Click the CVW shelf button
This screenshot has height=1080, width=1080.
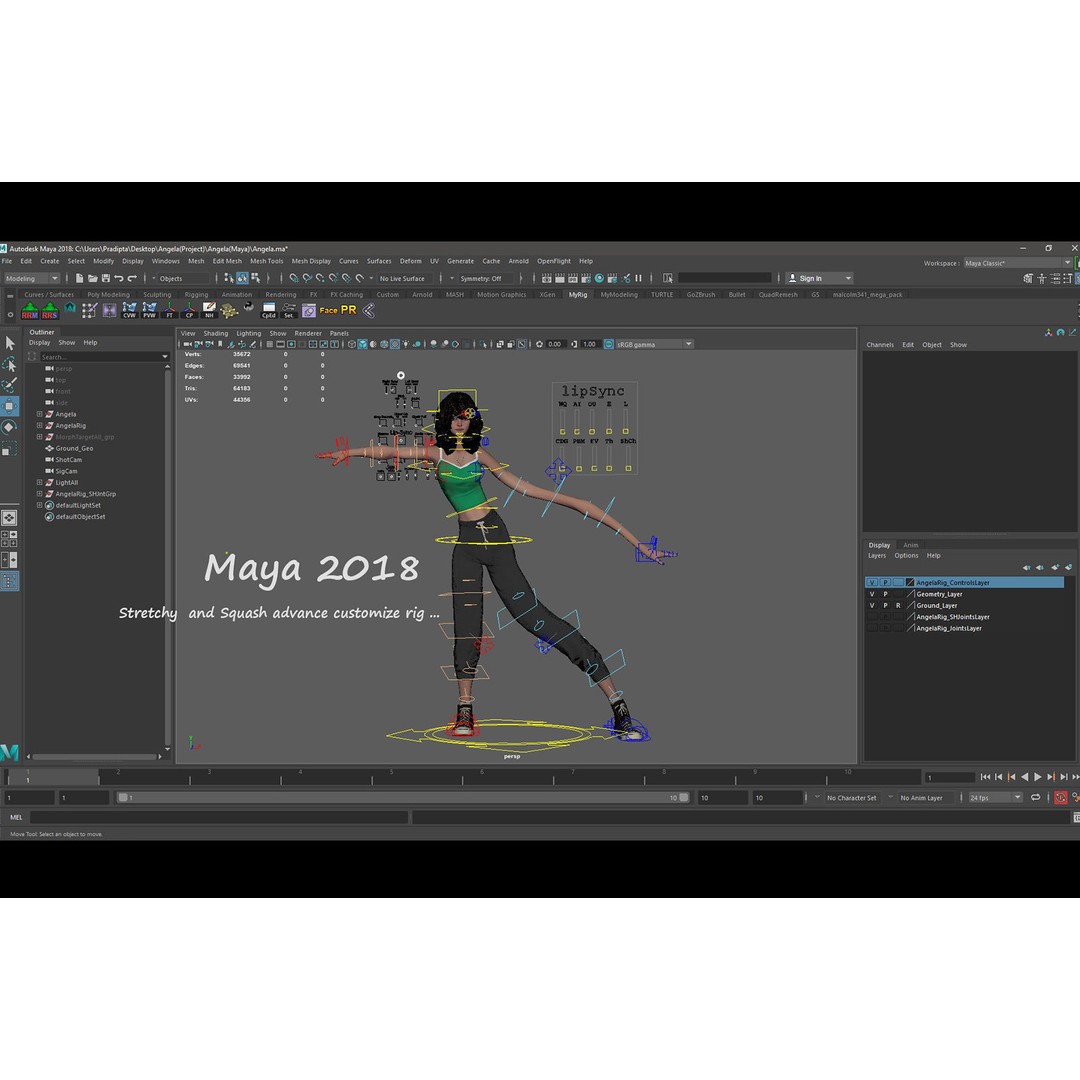coord(129,311)
